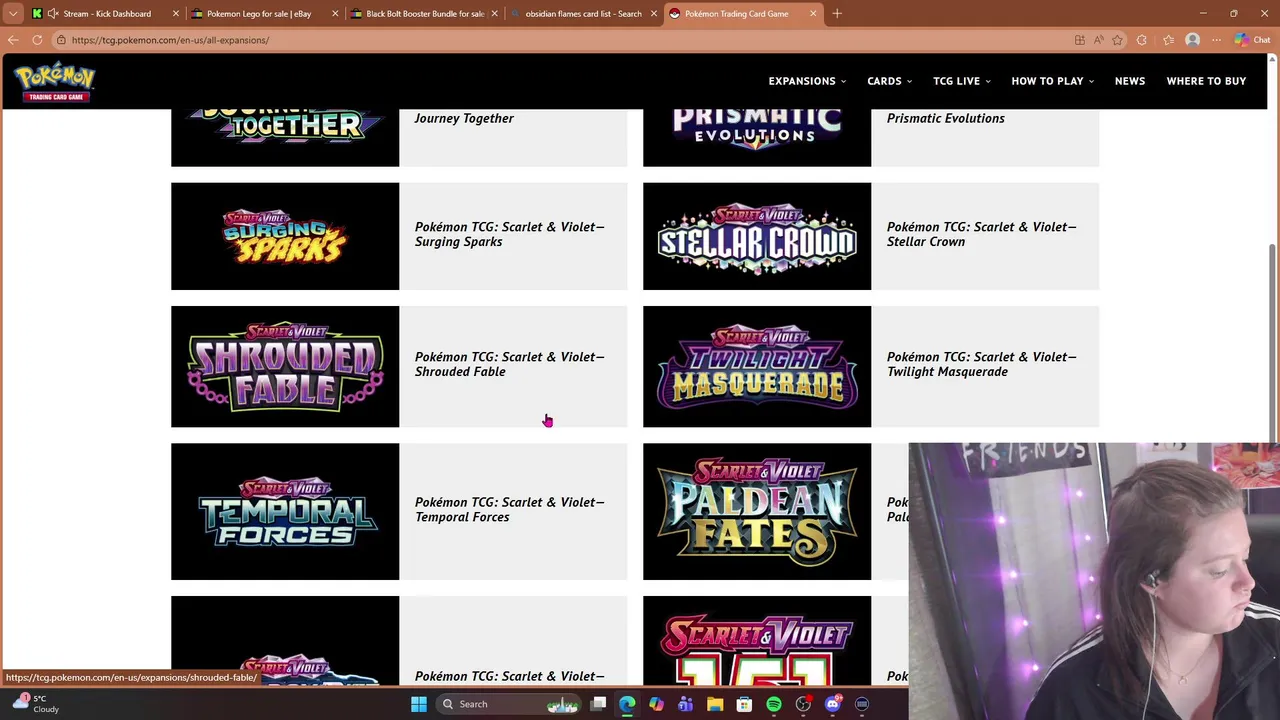This screenshot has width=1280, height=720.
Task: Open Copilot from the taskbar
Action: coord(656,704)
